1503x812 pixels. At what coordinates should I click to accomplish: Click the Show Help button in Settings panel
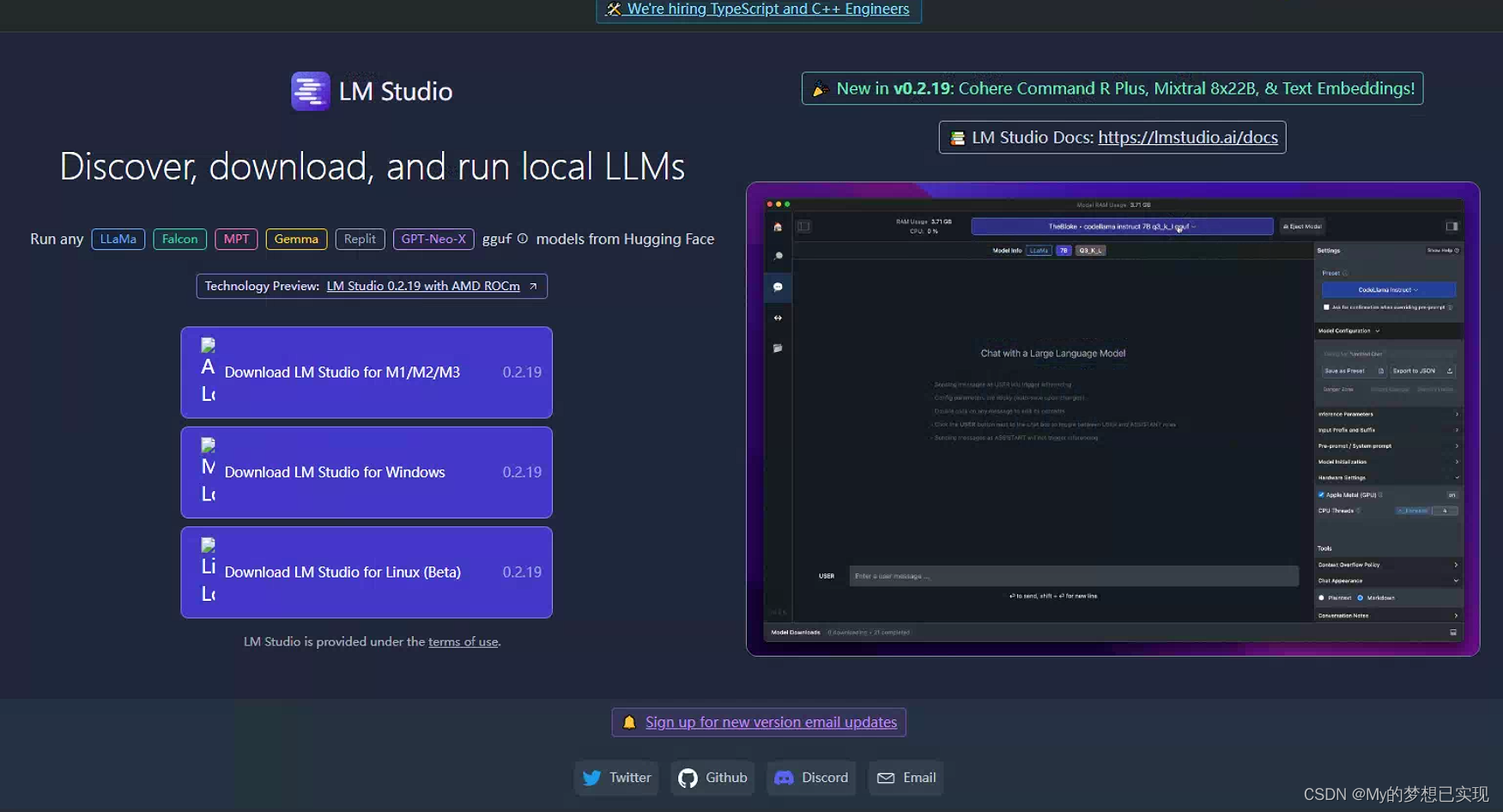click(x=1442, y=251)
